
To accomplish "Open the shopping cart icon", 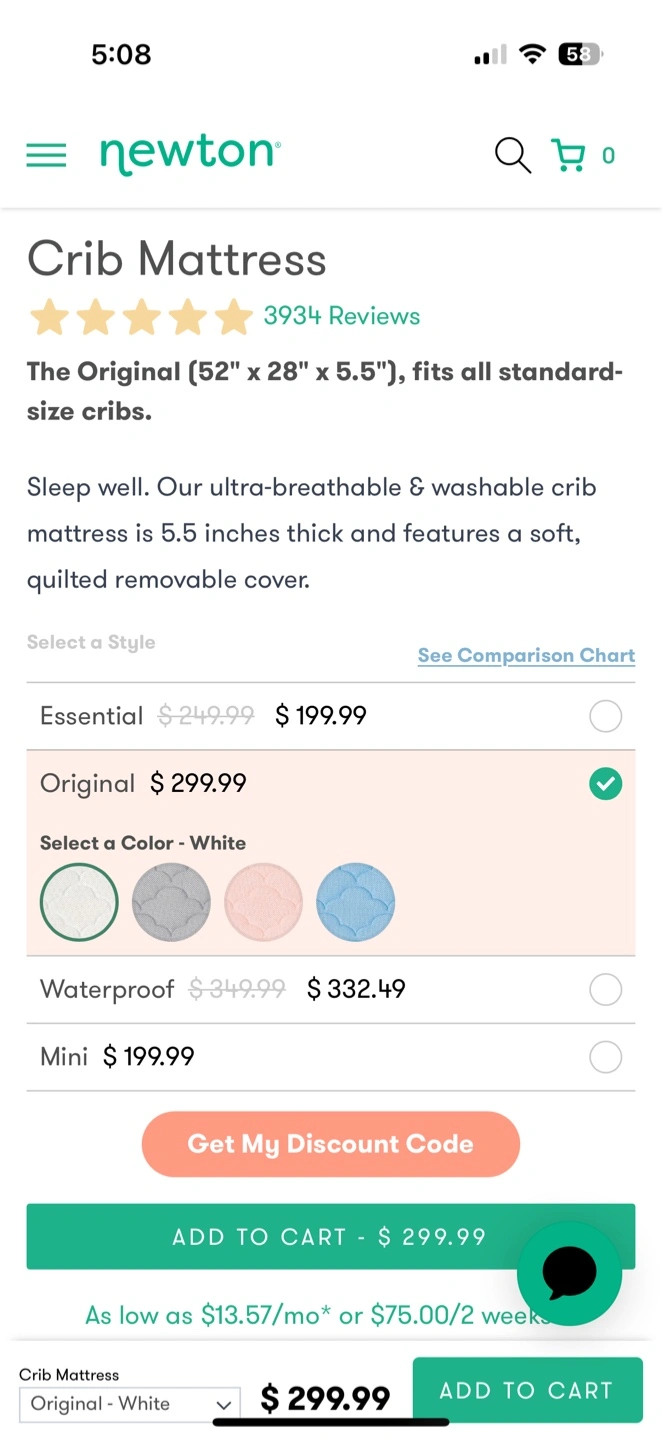I will tap(569, 155).
